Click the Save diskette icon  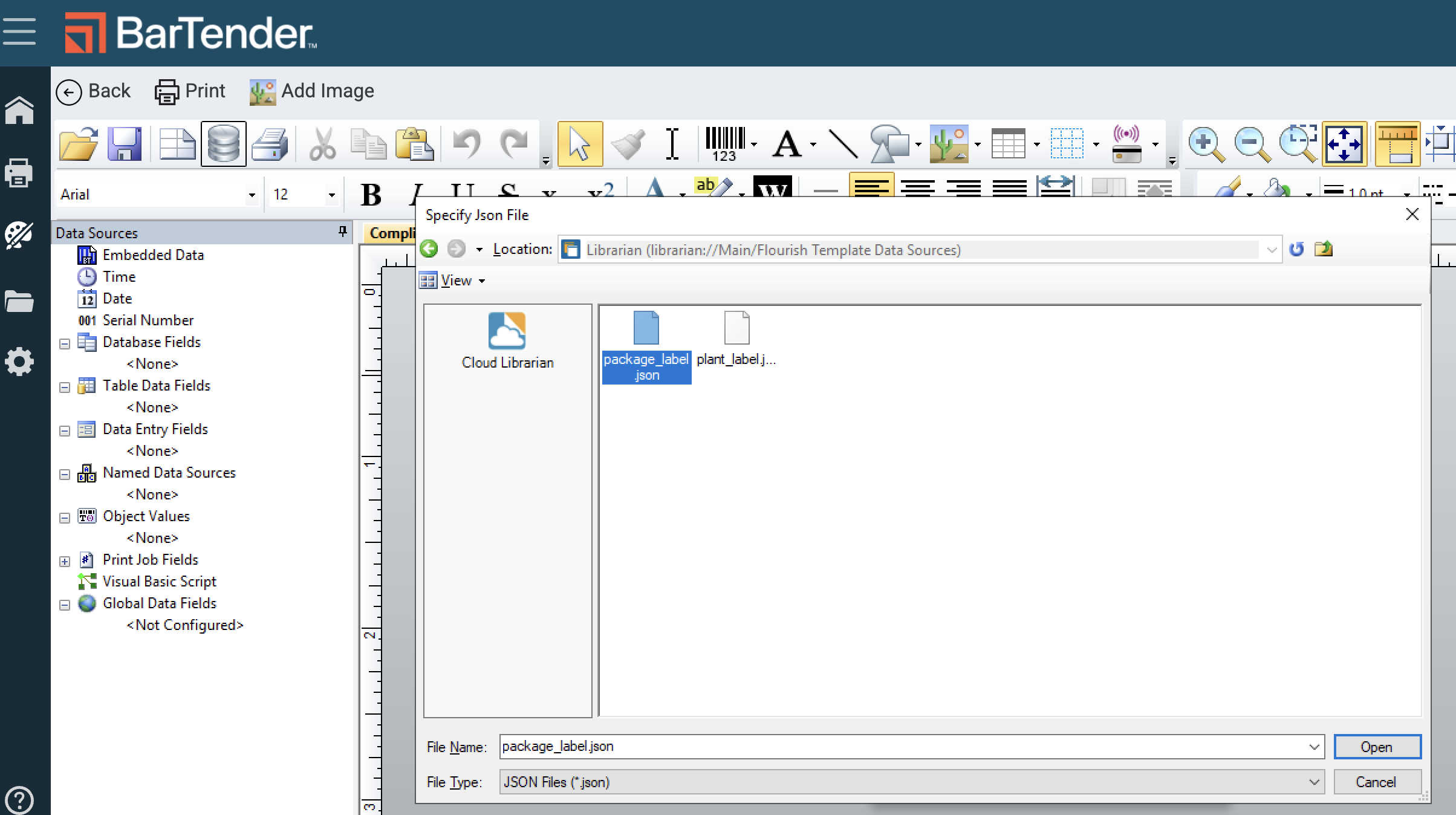125,144
